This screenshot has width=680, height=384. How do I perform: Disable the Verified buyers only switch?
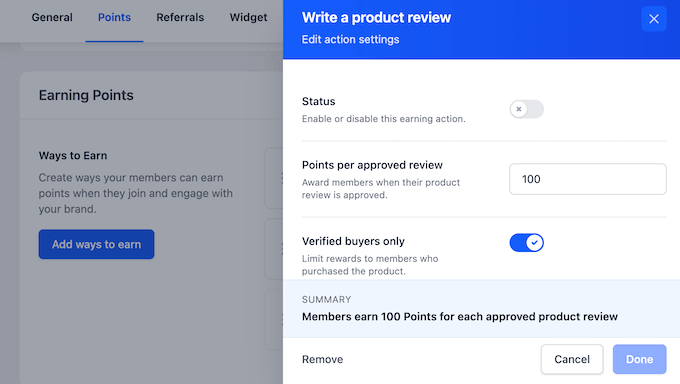526,243
